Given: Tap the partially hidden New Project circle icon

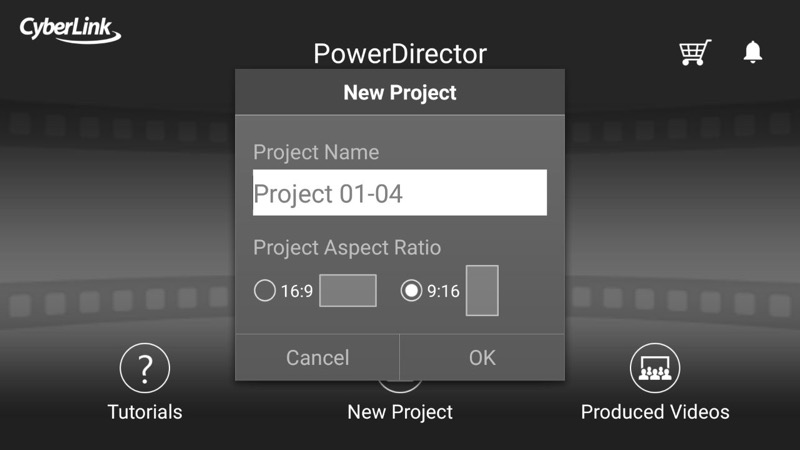Looking at the screenshot, I should tap(400, 386).
